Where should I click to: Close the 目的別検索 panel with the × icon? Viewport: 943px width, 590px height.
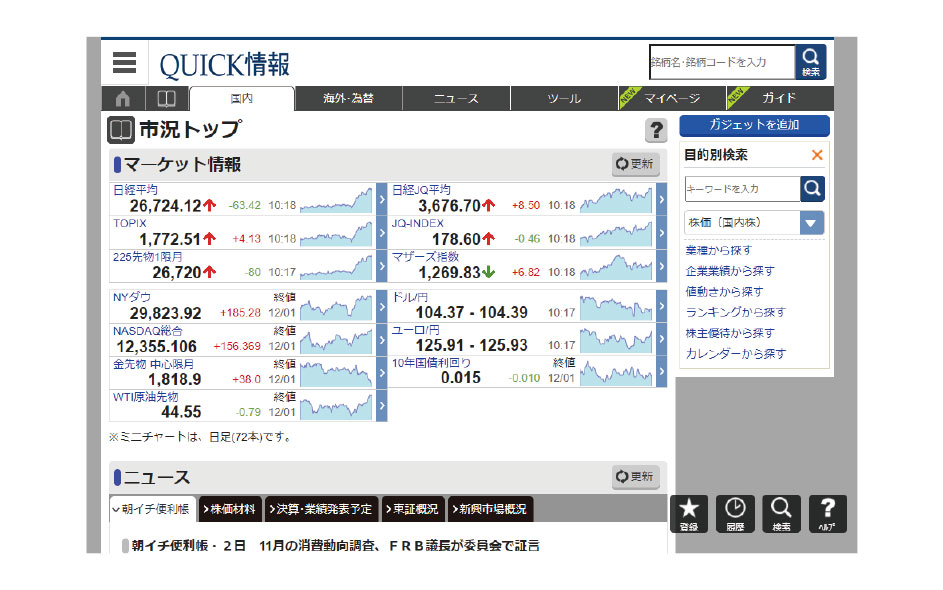817,155
